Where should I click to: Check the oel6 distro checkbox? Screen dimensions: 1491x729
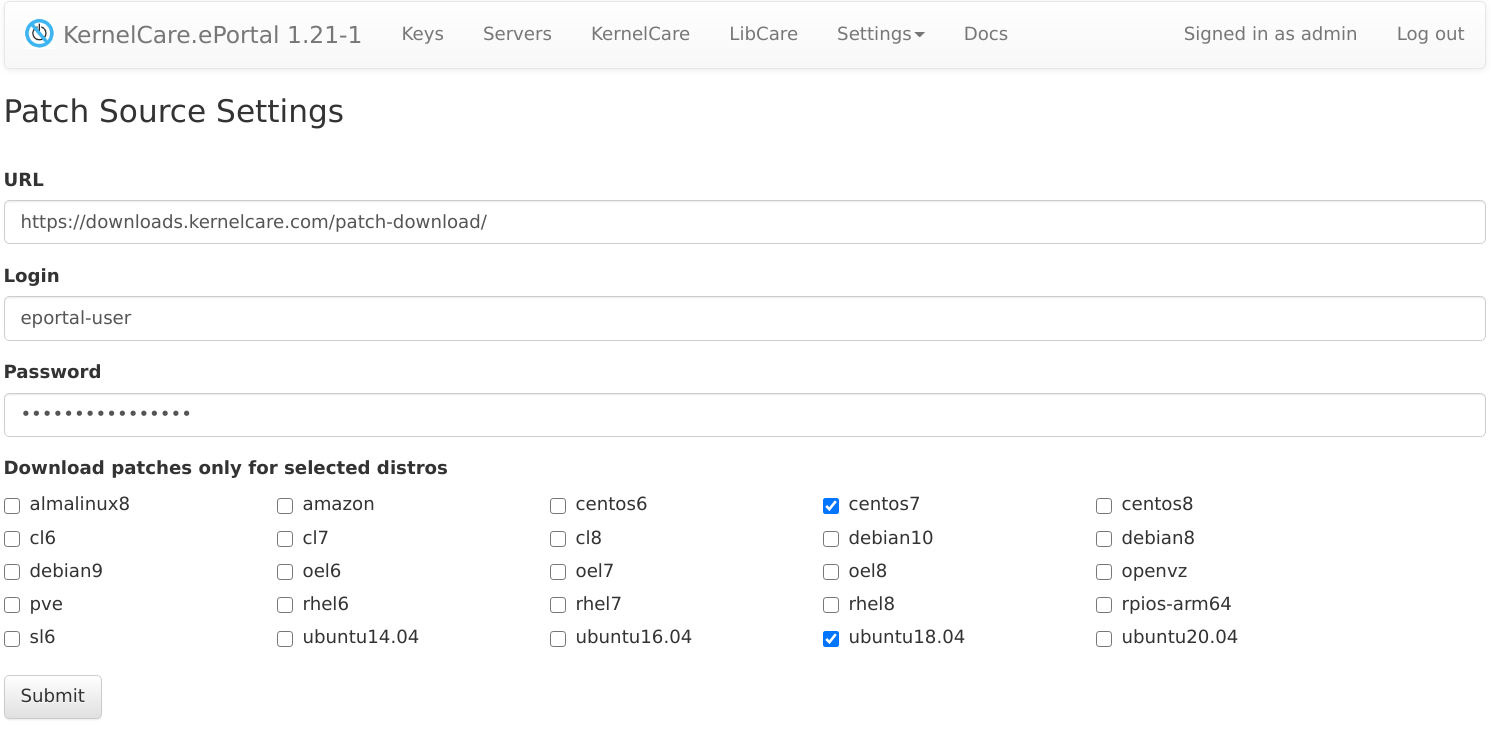click(x=285, y=572)
